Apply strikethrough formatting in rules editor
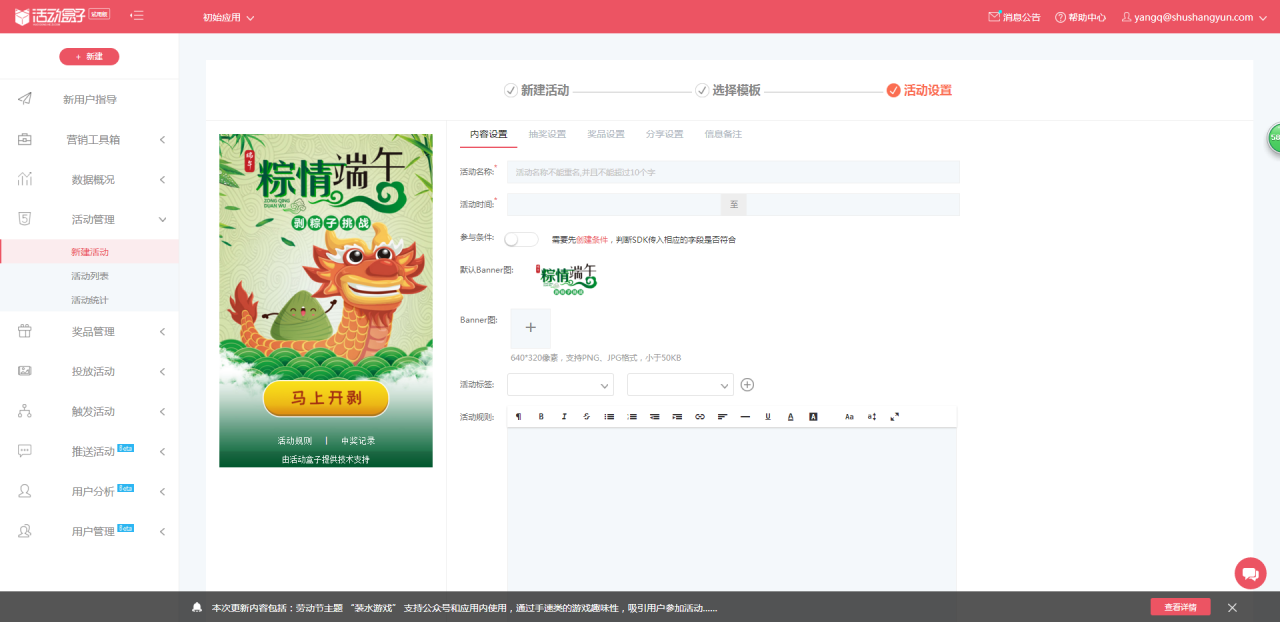1280x622 pixels. click(x=586, y=416)
